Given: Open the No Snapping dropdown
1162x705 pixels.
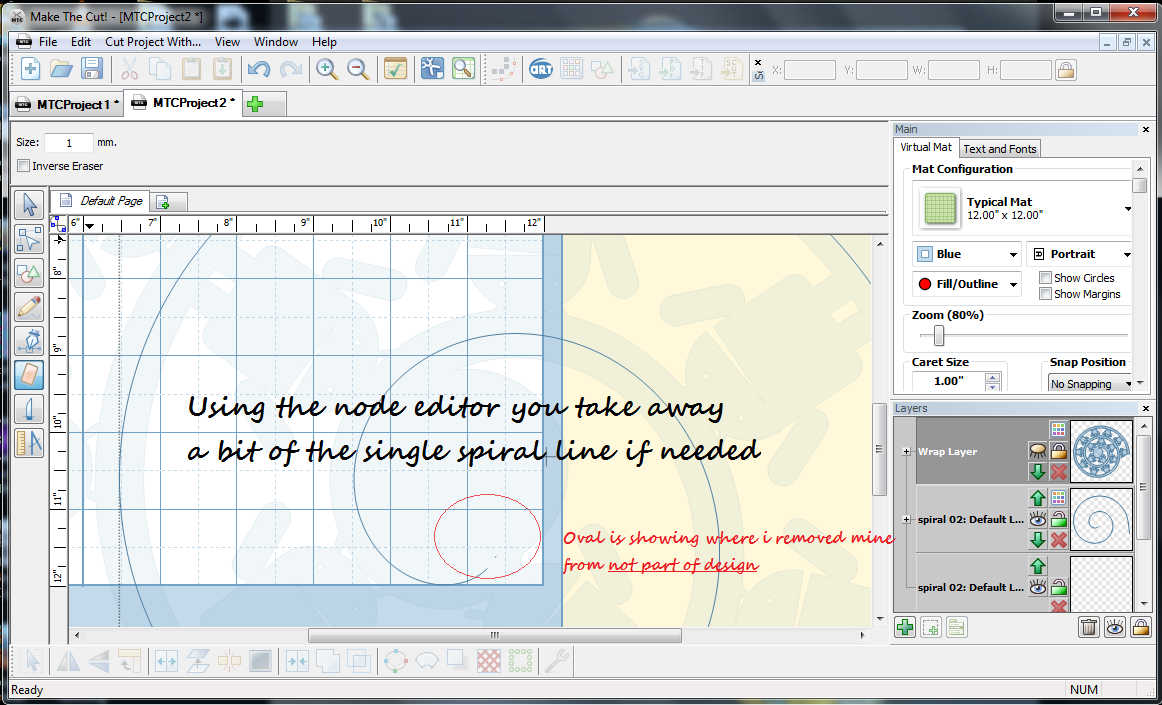Looking at the screenshot, I should click(x=1091, y=383).
